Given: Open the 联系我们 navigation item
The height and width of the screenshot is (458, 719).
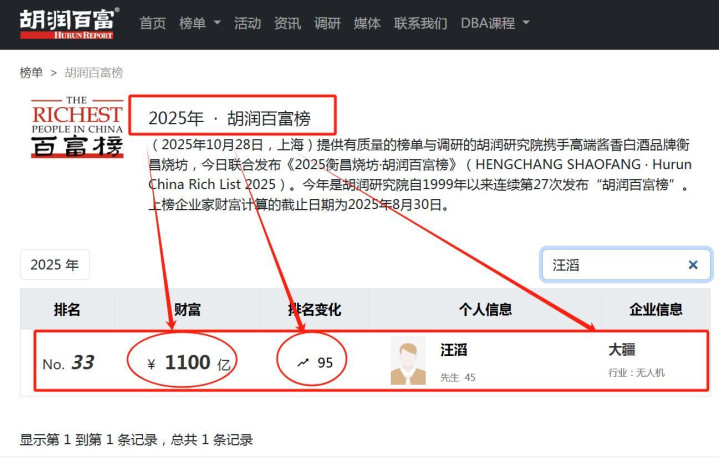Looking at the screenshot, I should [420, 23].
